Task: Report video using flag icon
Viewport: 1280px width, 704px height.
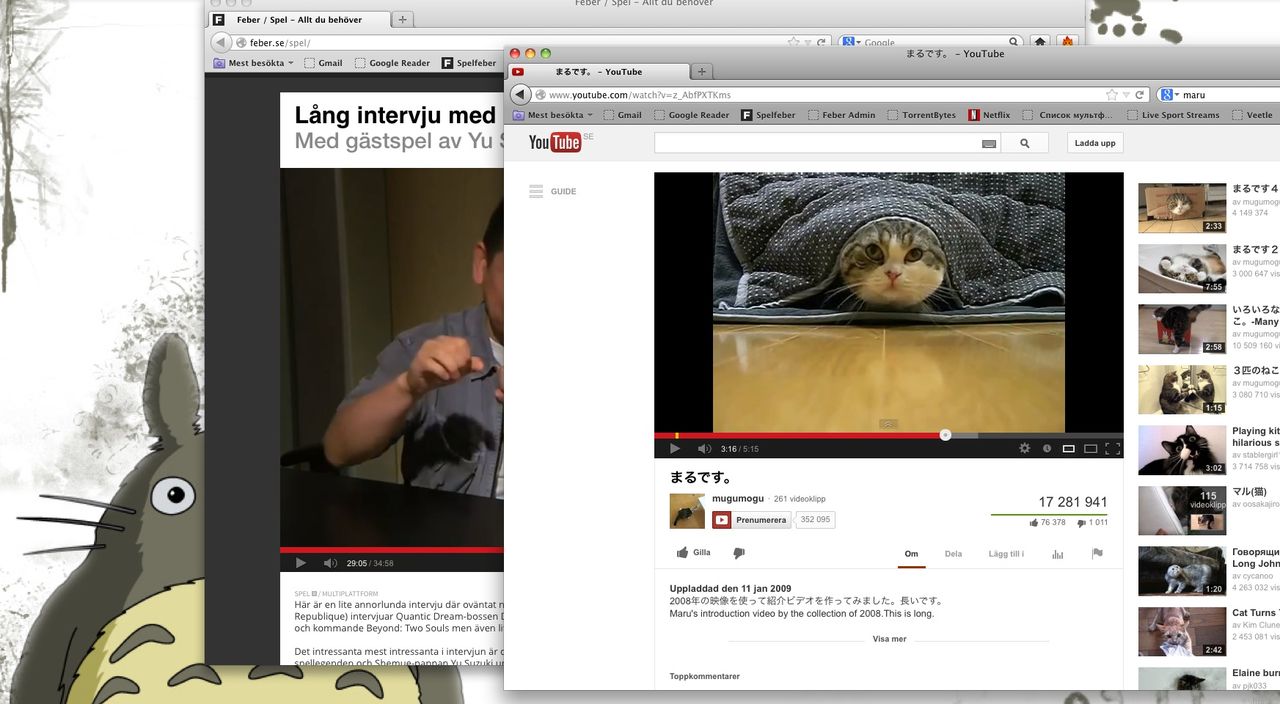Action: [x=1097, y=553]
